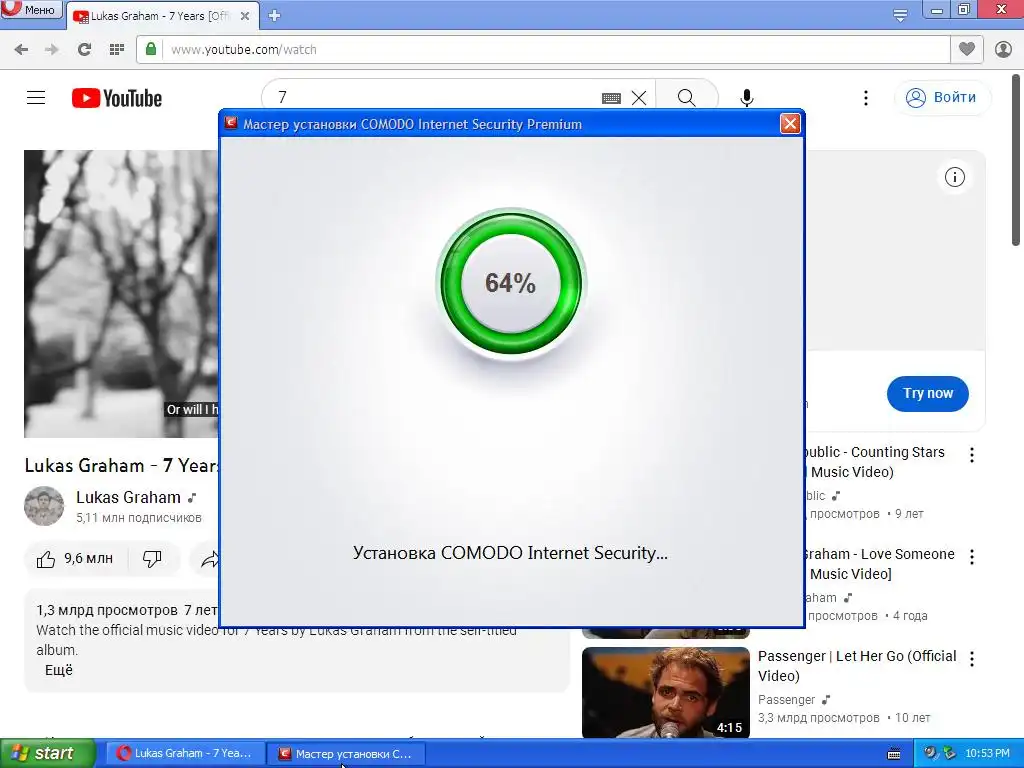Viewport: 1024px width, 768px height.
Task: Share the video with arrow icon
Action: point(209,559)
